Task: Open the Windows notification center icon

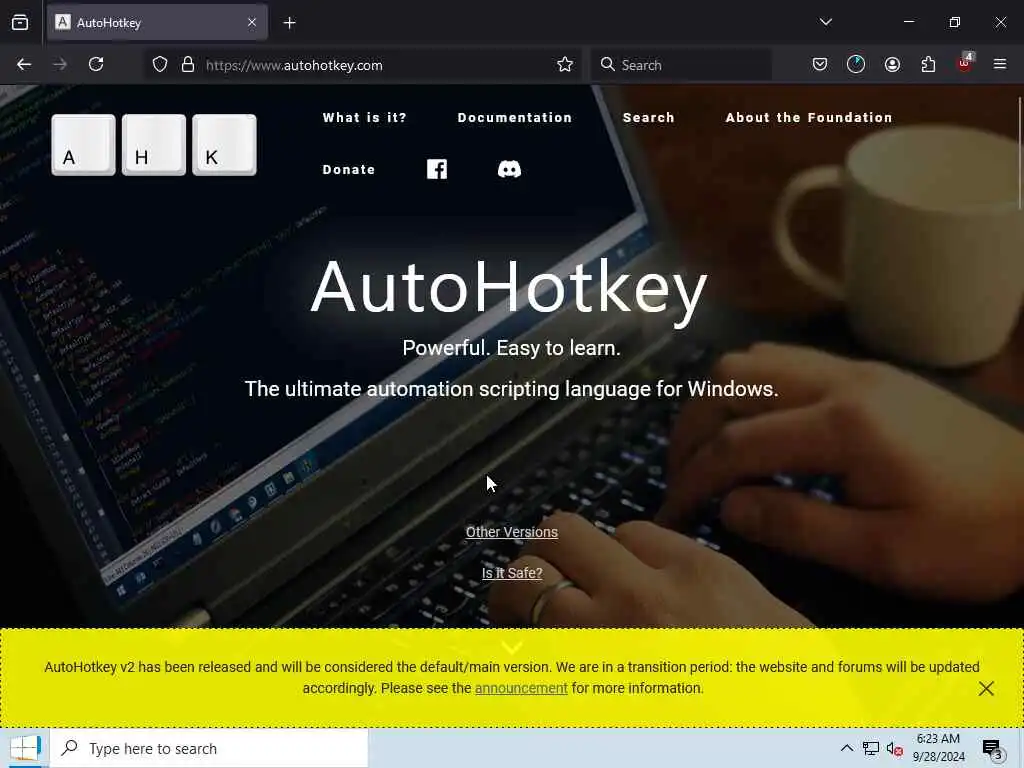Action: [992, 749]
